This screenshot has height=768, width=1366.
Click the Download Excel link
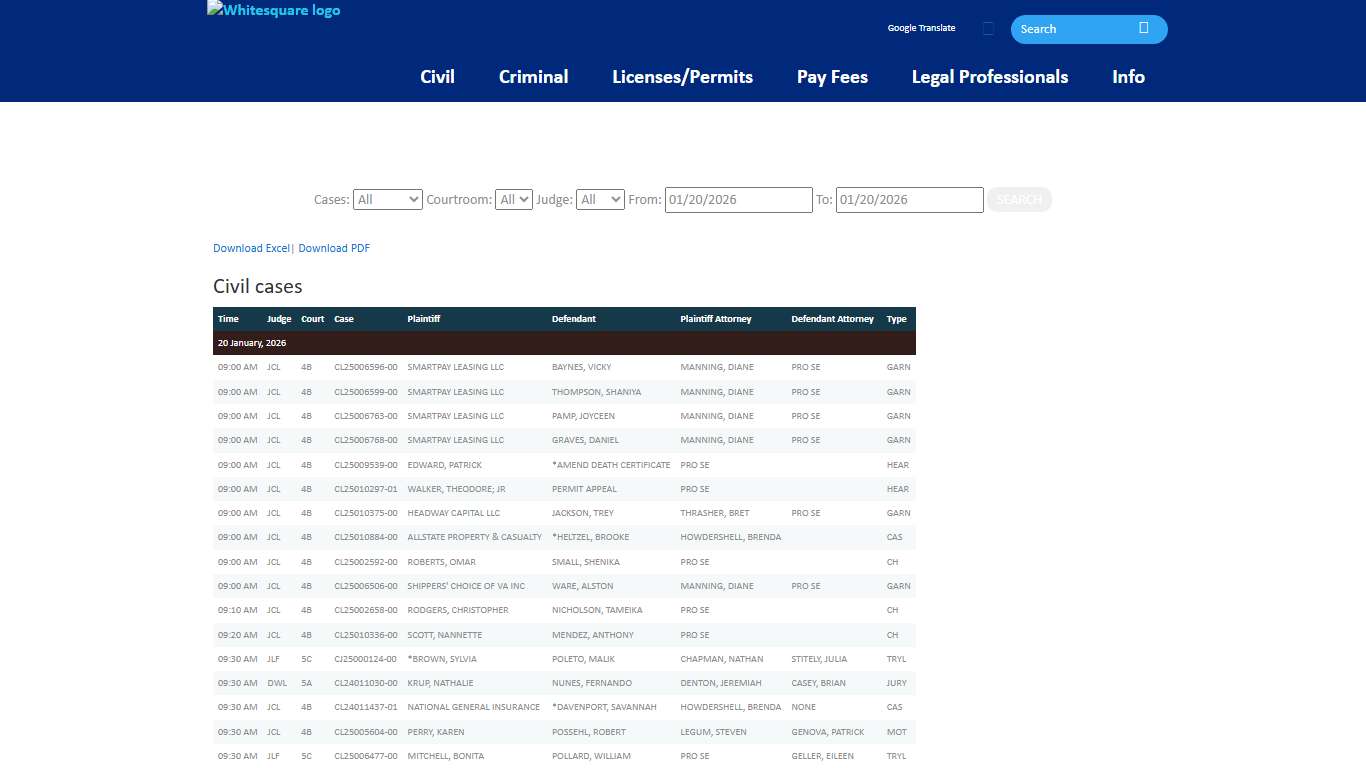point(251,248)
